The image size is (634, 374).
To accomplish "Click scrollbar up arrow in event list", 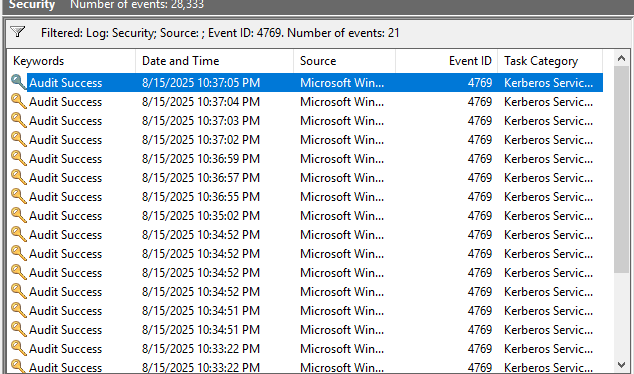I will click(621, 59).
